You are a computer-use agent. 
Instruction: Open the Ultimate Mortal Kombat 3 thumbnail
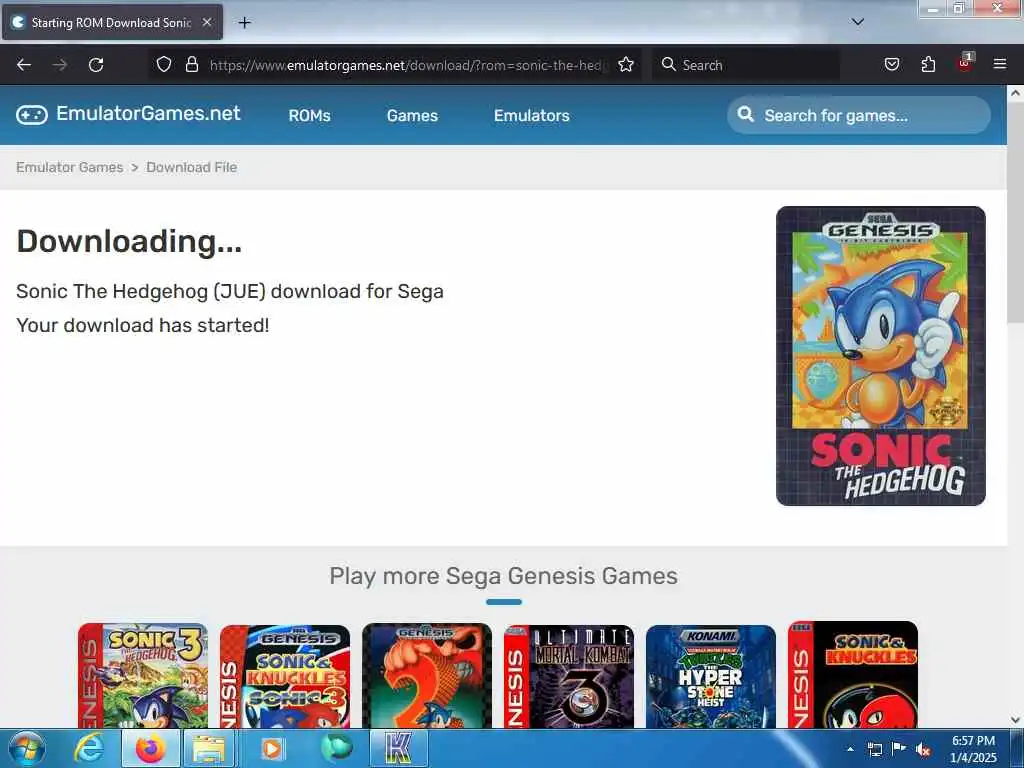569,676
